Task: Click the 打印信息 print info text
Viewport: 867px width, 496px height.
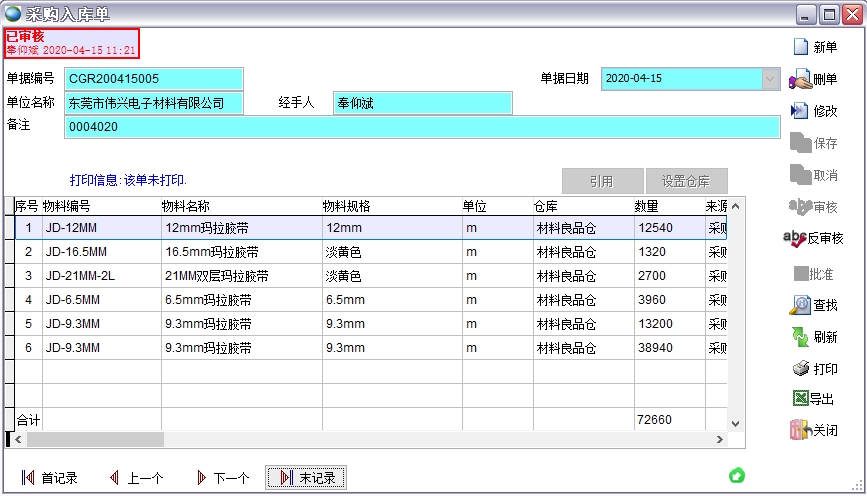Action: pos(128,180)
